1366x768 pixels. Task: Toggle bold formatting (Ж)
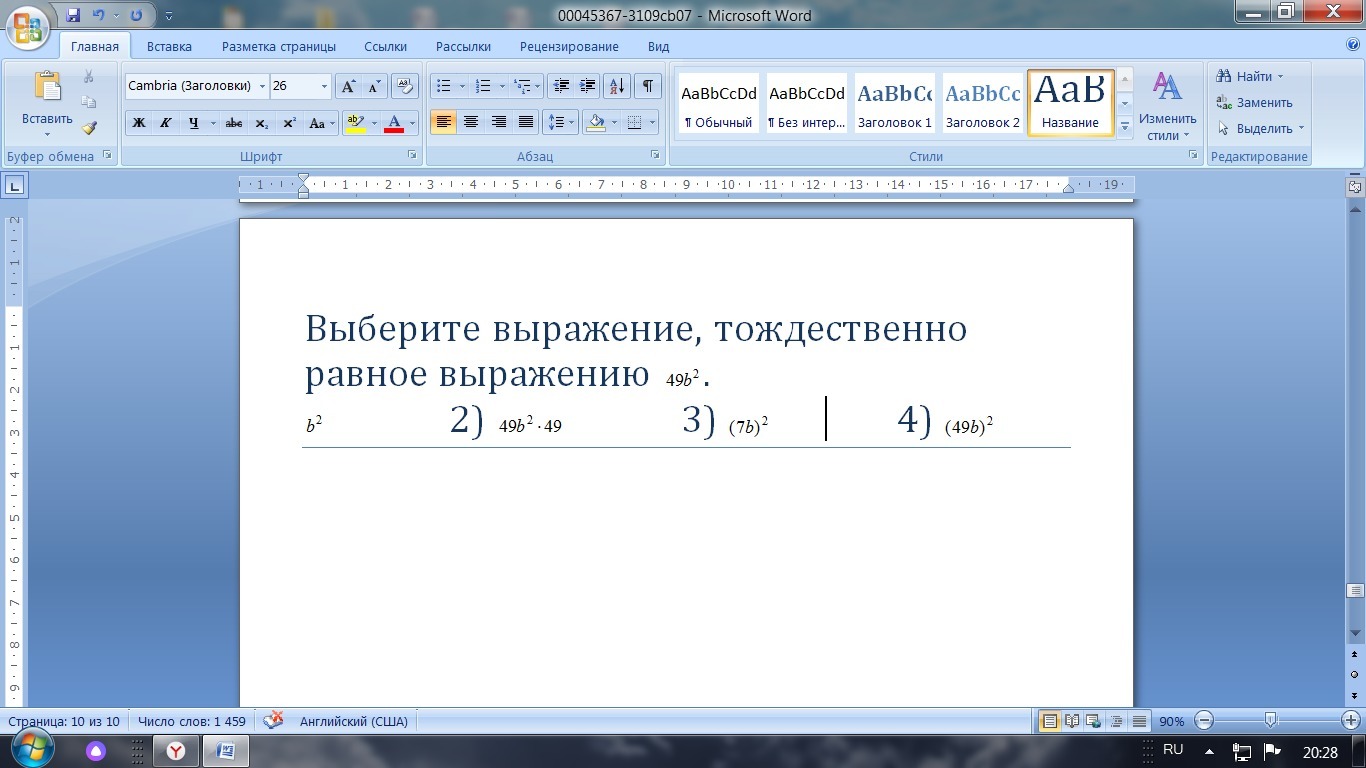tap(139, 123)
